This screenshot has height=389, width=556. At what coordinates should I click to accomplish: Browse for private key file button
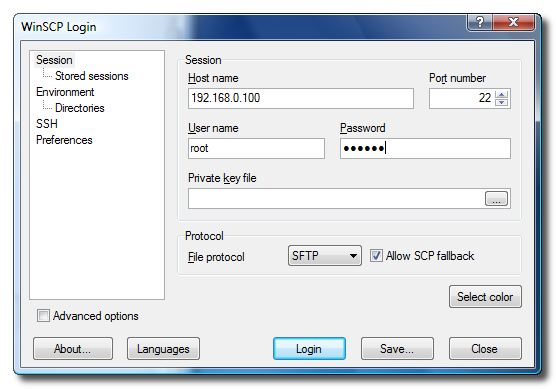pos(496,199)
